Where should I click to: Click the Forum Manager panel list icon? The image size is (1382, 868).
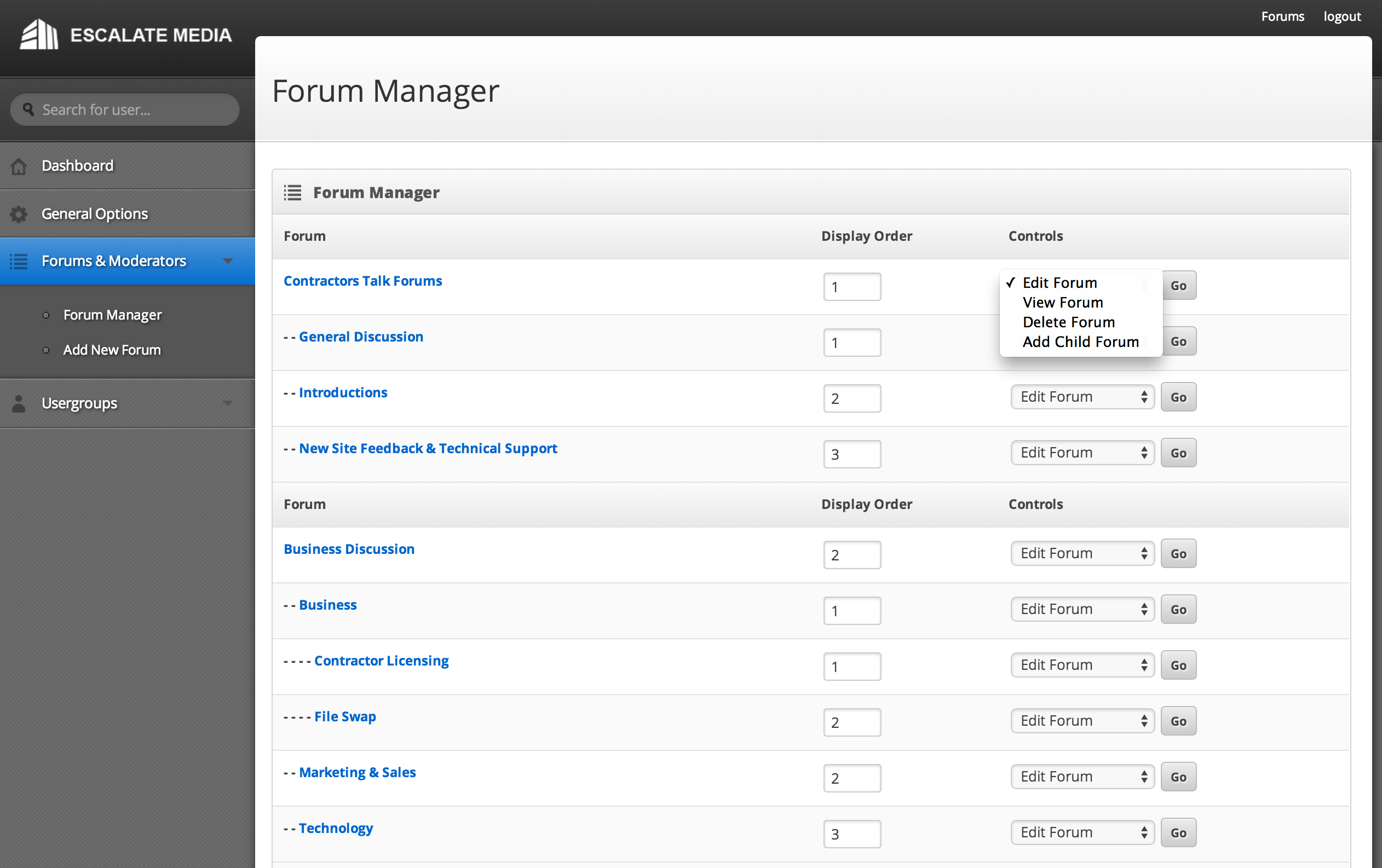(x=292, y=193)
